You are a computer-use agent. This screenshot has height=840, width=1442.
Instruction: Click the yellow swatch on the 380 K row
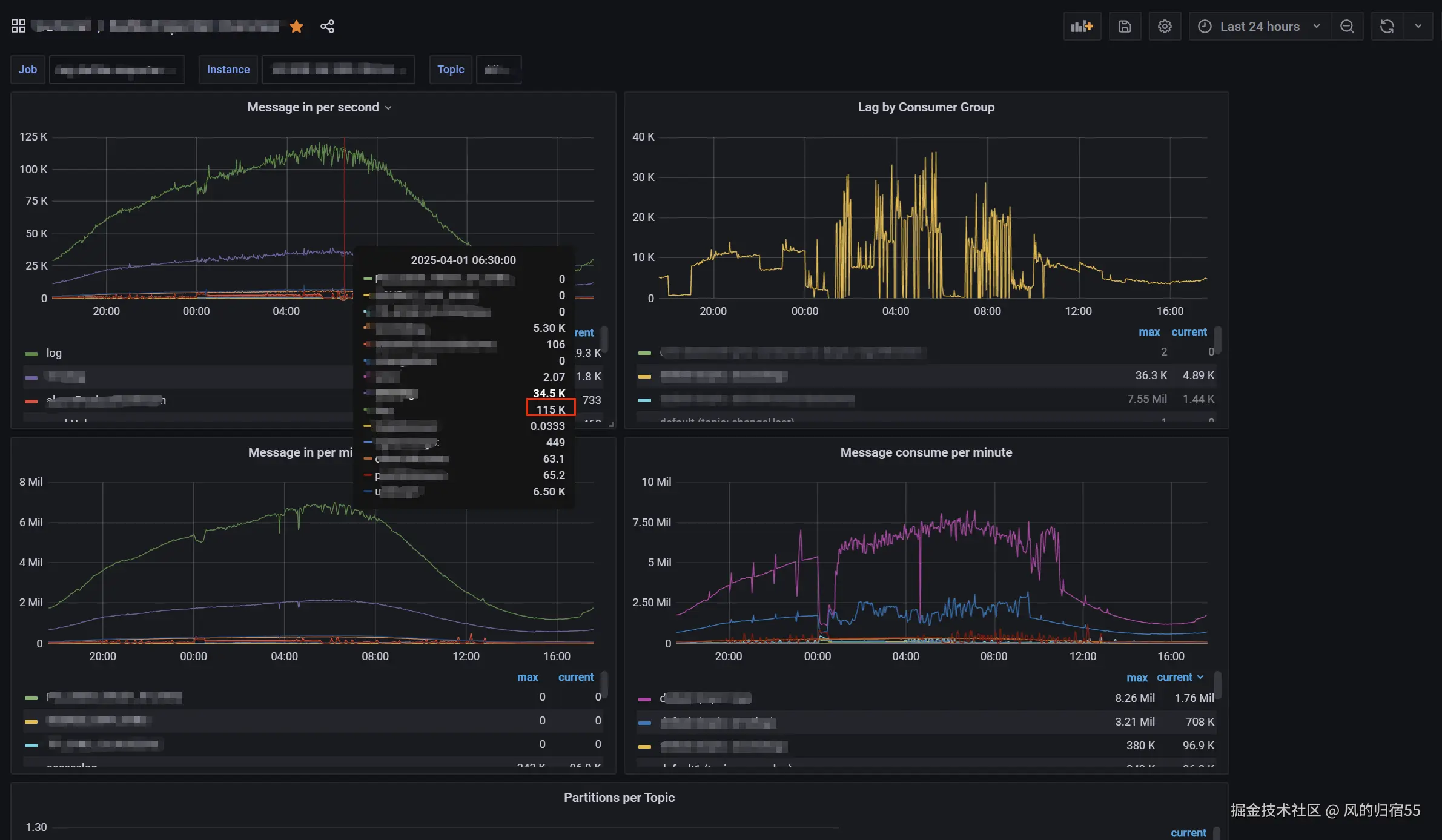coord(644,746)
